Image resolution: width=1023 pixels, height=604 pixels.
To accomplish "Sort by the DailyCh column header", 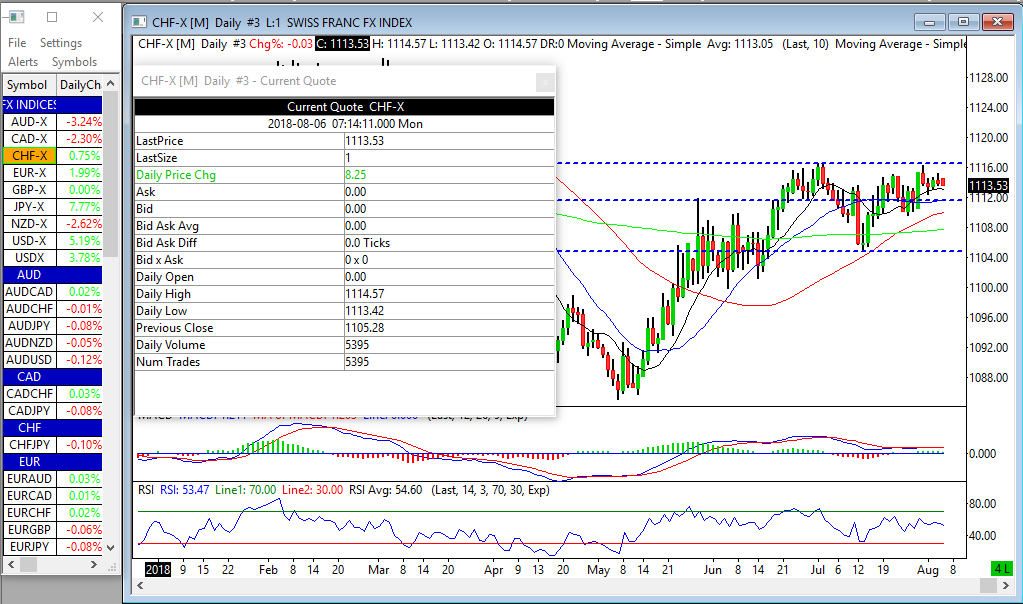I will 80,85.
